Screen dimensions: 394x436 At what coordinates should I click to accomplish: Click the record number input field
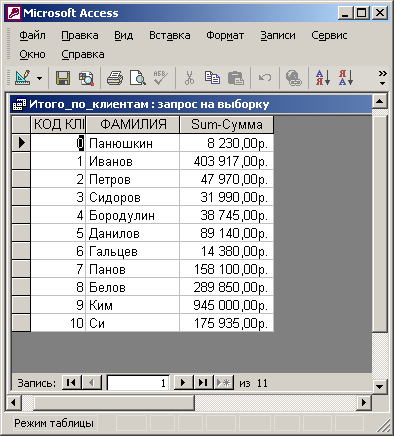click(x=138, y=383)
